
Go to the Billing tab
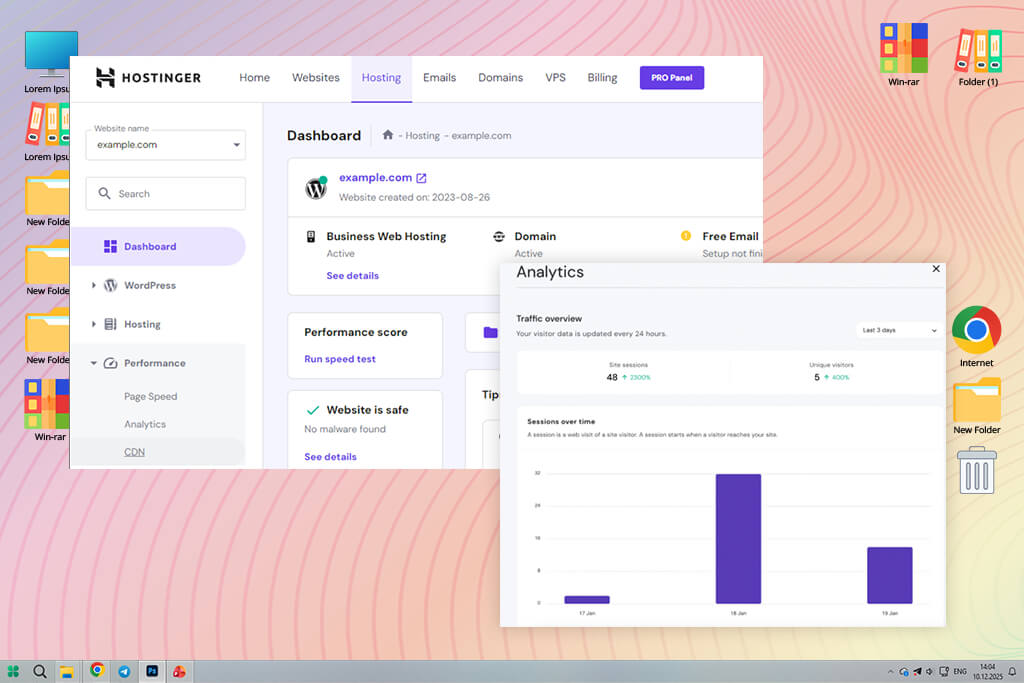602,77
